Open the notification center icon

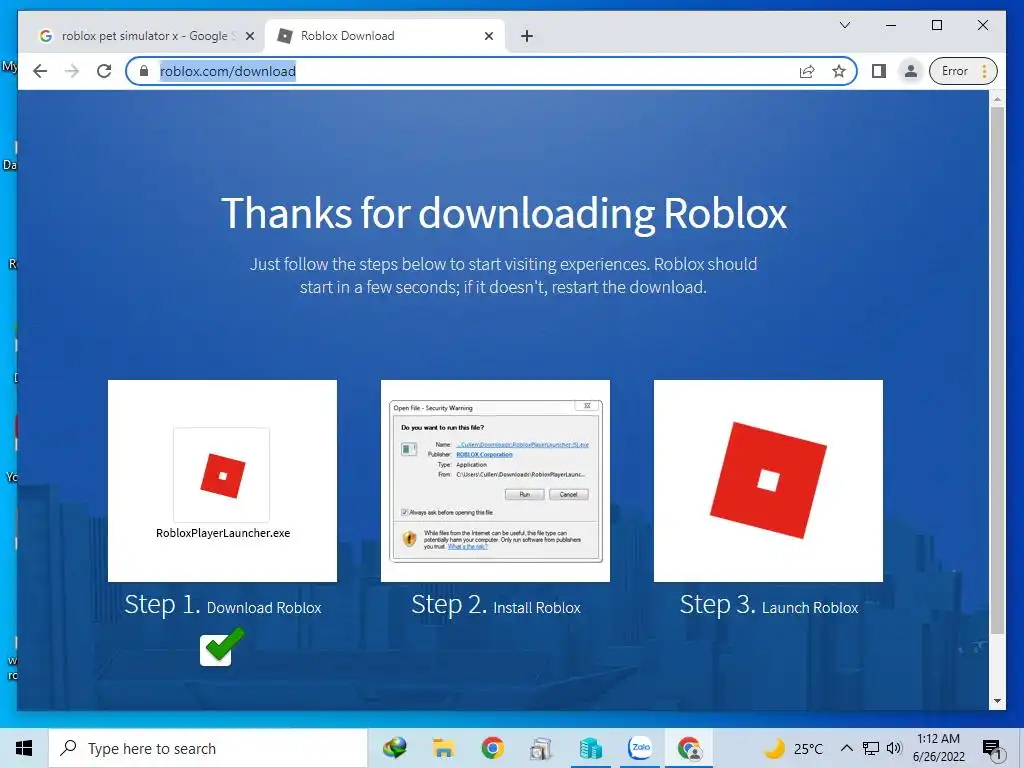(993, 749)
